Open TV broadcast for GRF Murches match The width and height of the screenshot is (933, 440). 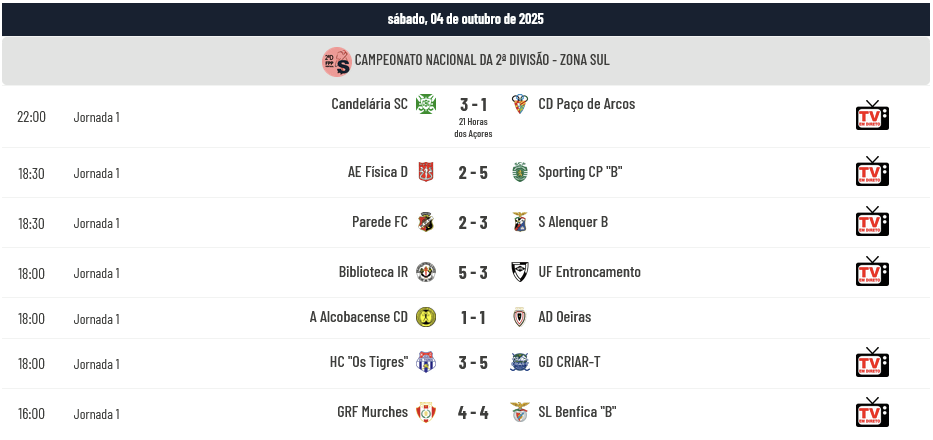click(872, 412)
